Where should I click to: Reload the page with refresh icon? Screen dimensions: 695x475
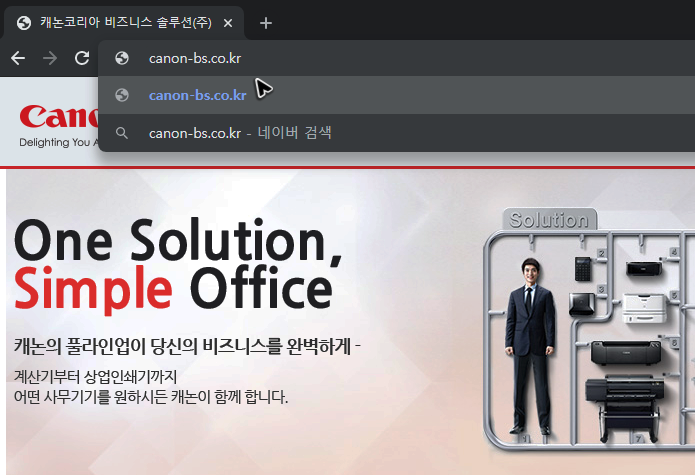click(82, 58)
